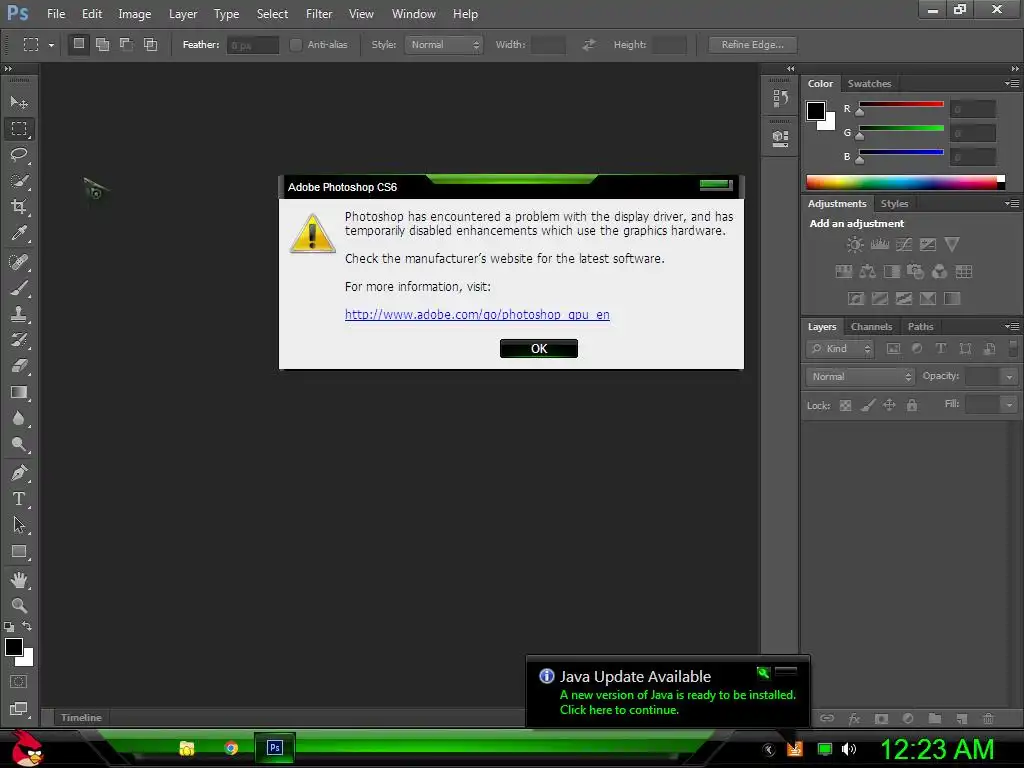The image size is (1024, 768).
Task: Open the Properties panel icon
Action: (780, 138)
